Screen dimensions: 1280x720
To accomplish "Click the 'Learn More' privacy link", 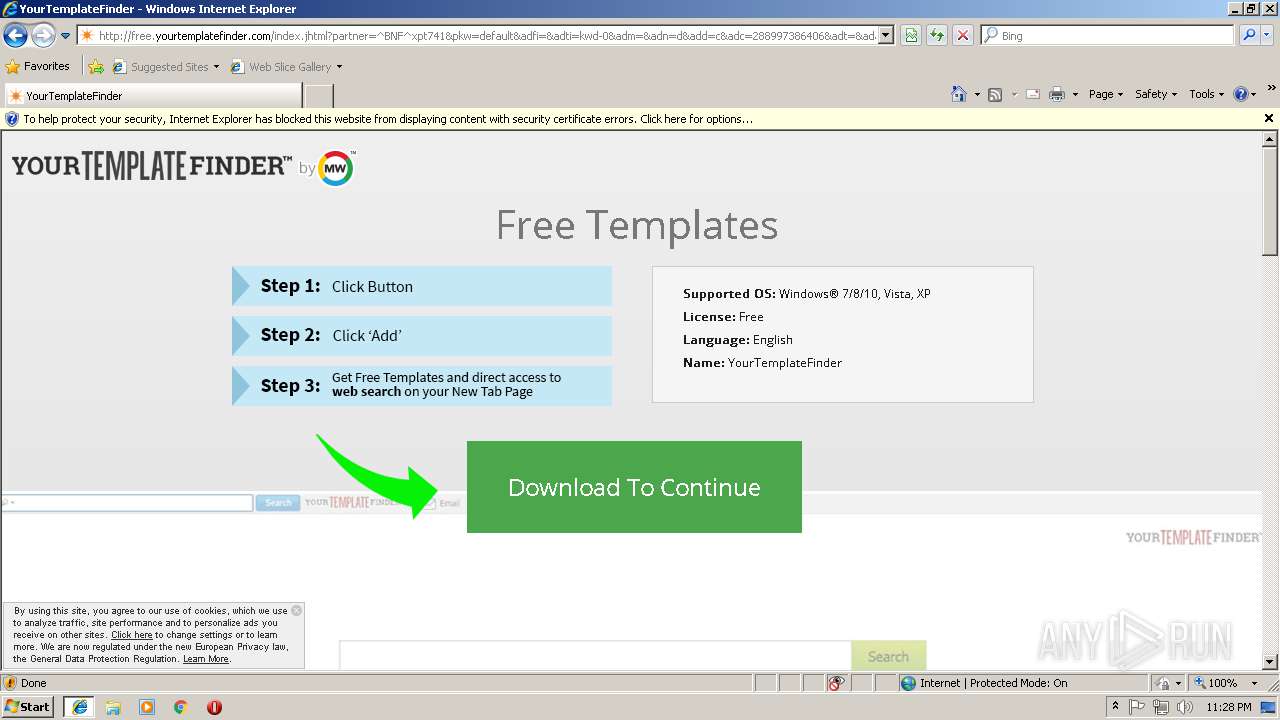I will (x=206, y=659).
